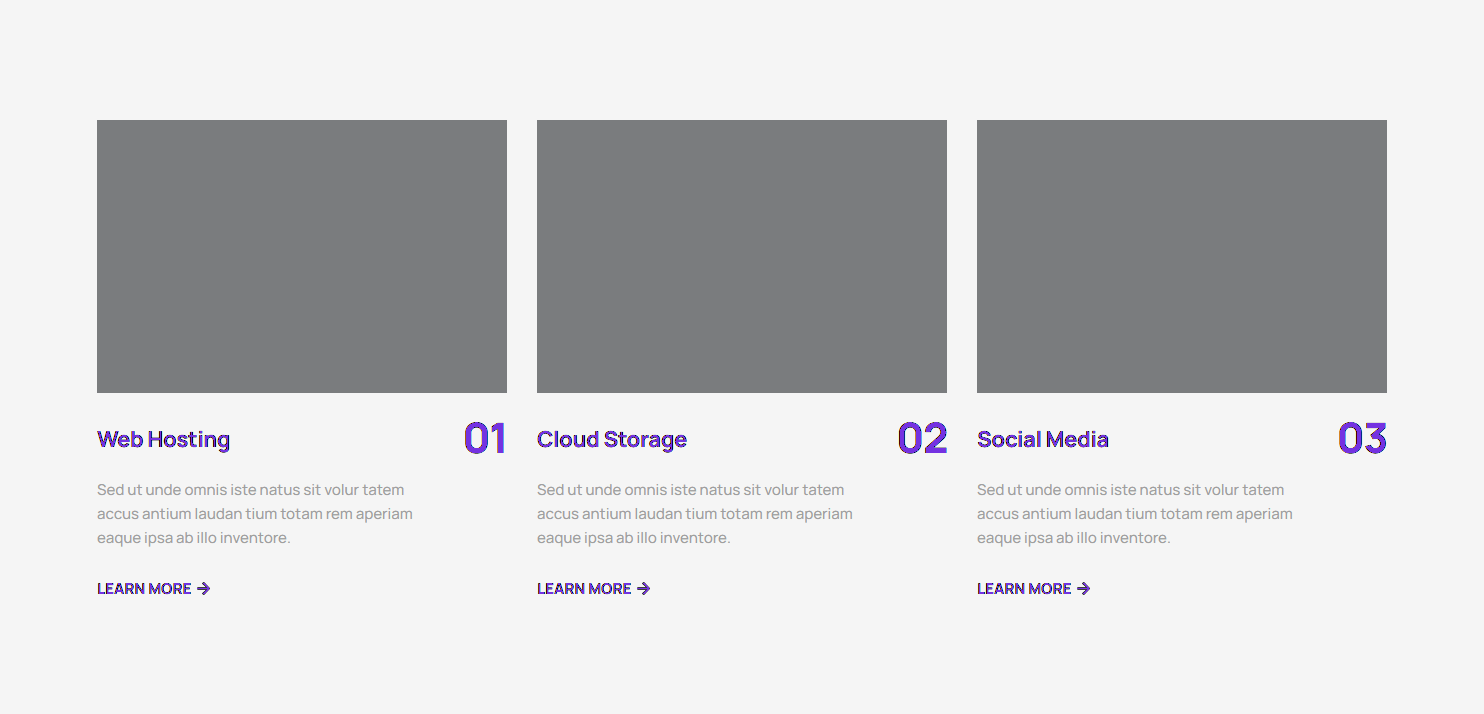1484x714 pixels.
Task: Click the large number 02
Action: click(922, 439)
